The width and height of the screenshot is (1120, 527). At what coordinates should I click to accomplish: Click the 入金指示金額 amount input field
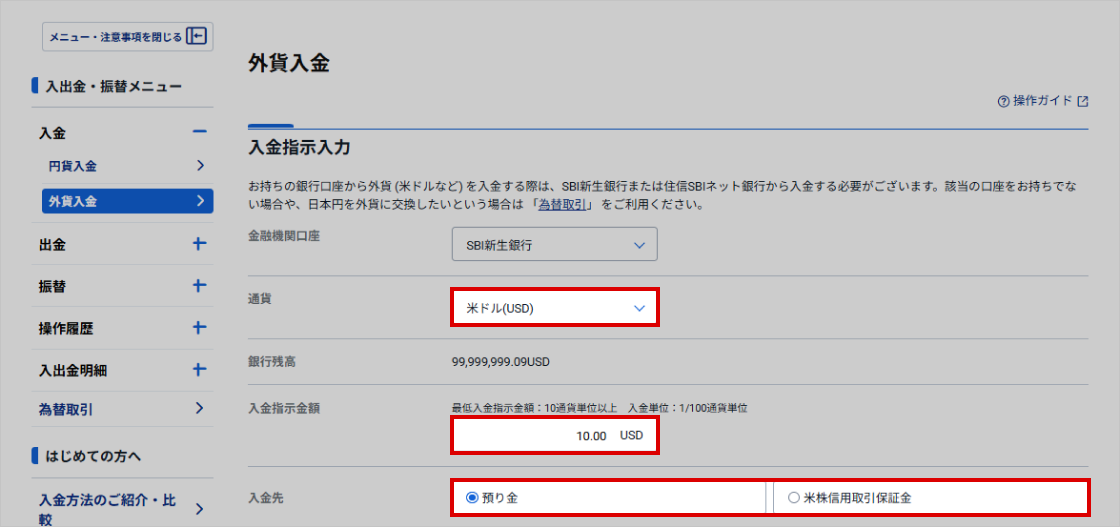[554, 436]
